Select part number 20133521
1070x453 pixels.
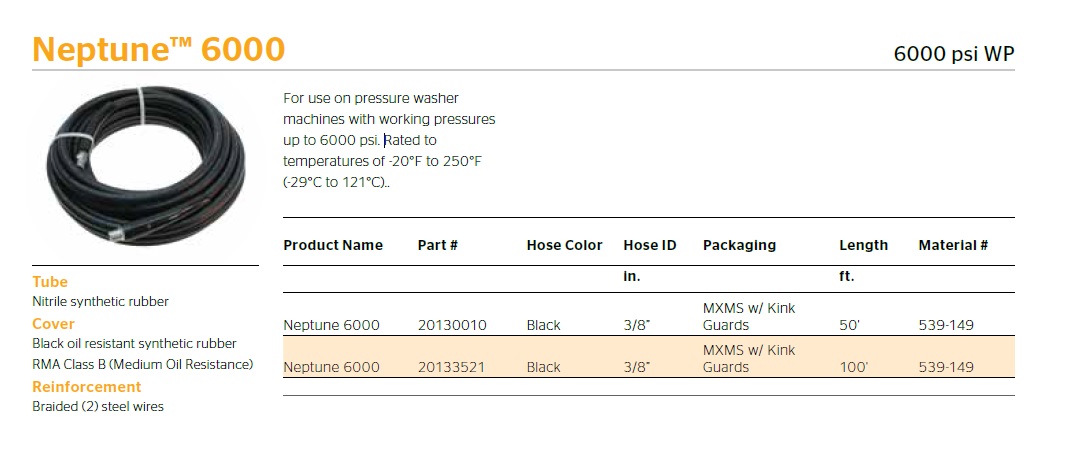click(451, 367)
